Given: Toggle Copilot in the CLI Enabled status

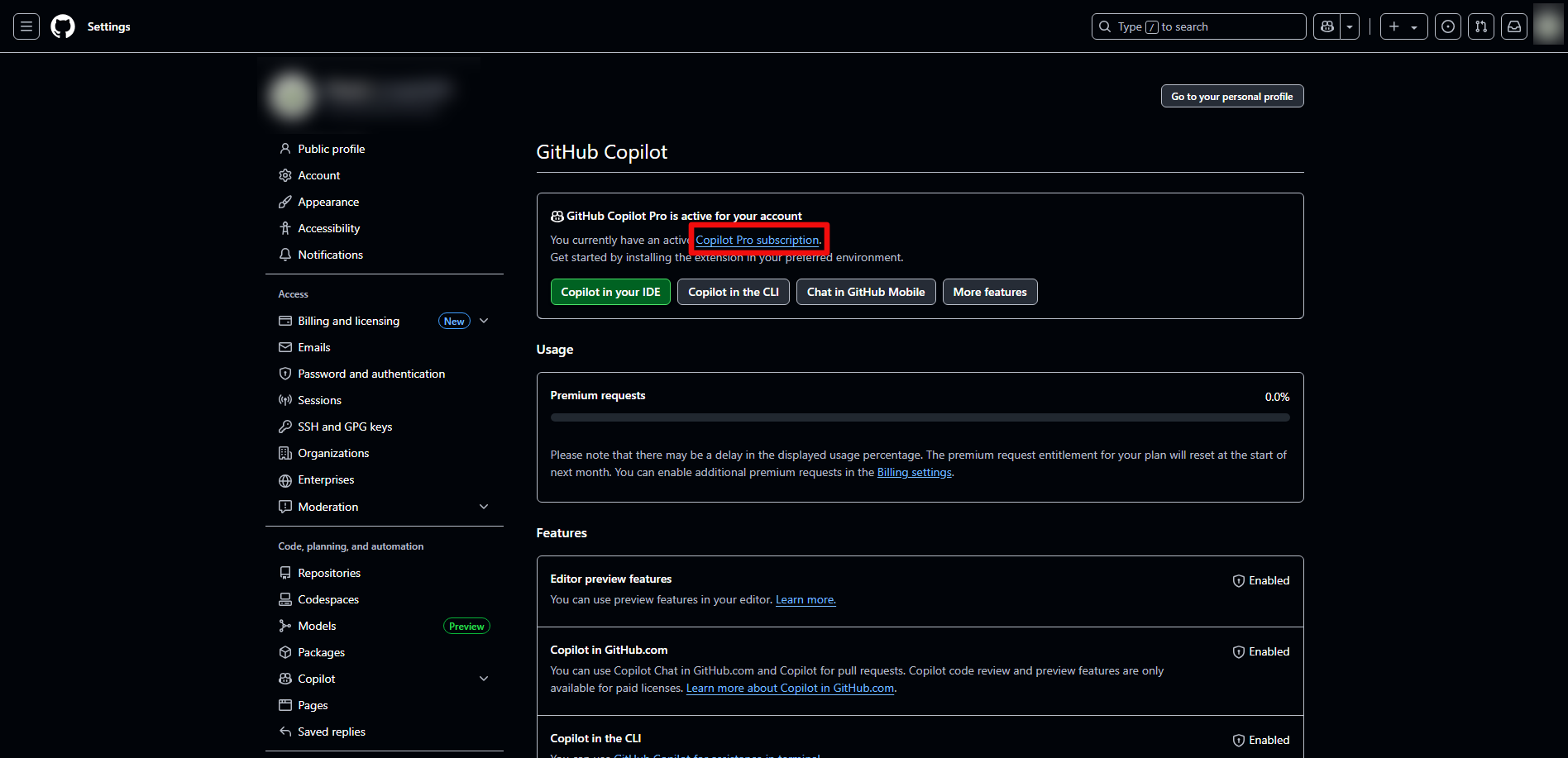Looking at the screenshot, I should pos(1261,741).
